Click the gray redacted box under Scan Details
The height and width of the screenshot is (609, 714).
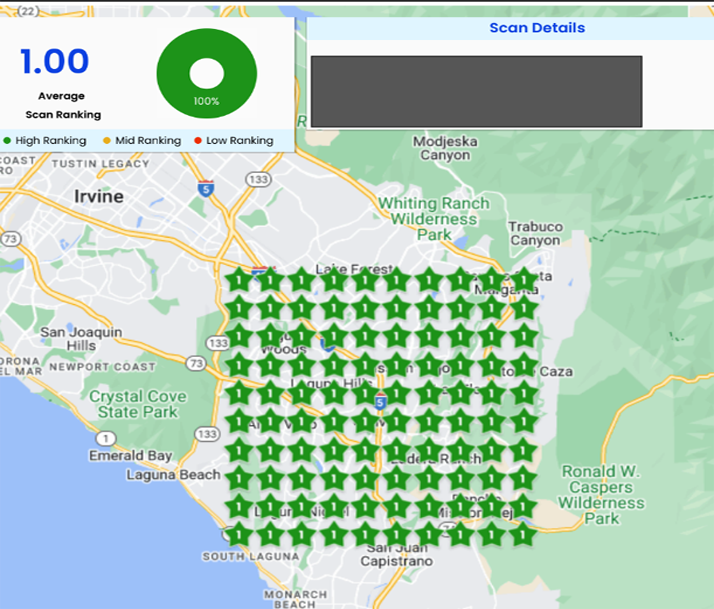[x=476, y=91]
